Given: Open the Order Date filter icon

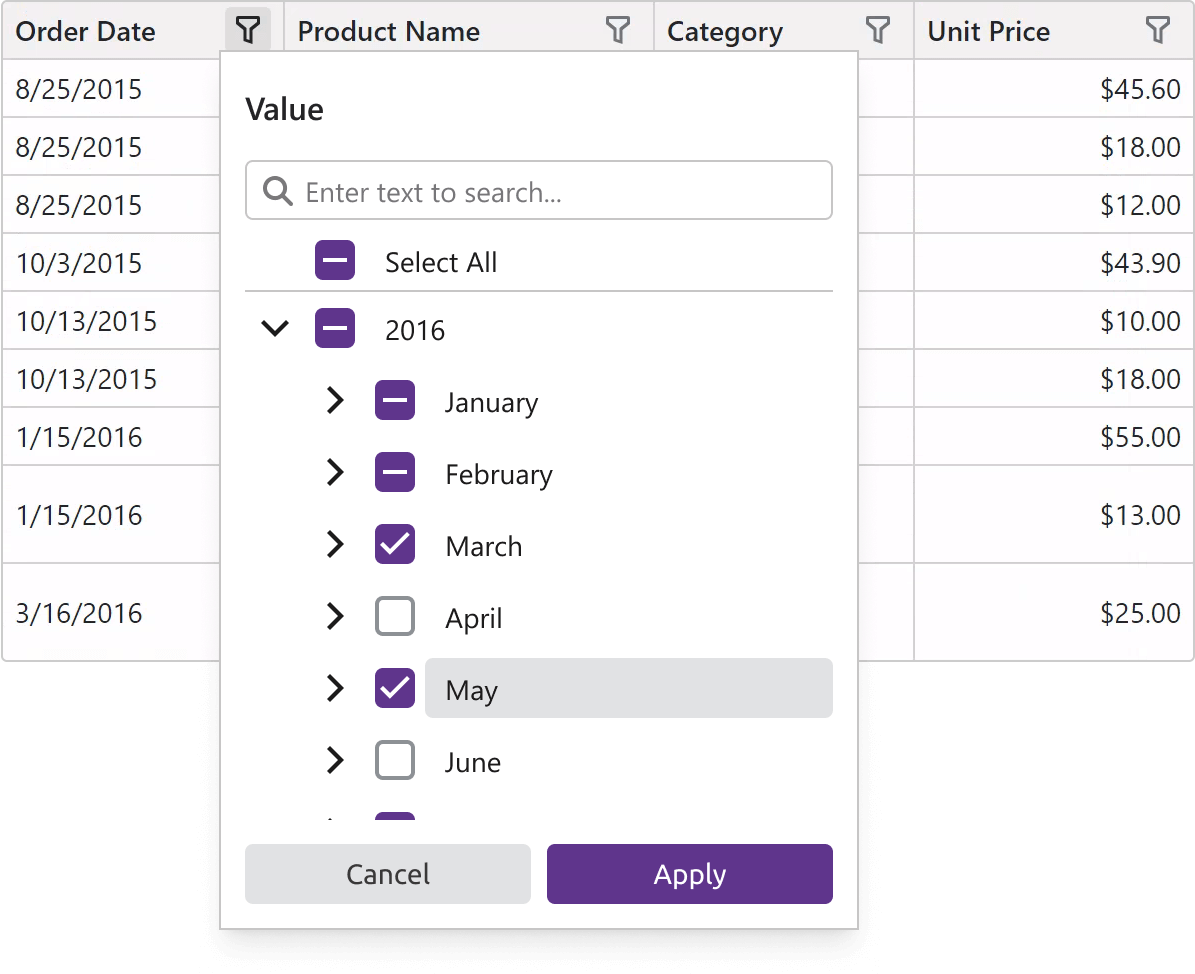Looking at the screenshot, I should coord(247,30).
